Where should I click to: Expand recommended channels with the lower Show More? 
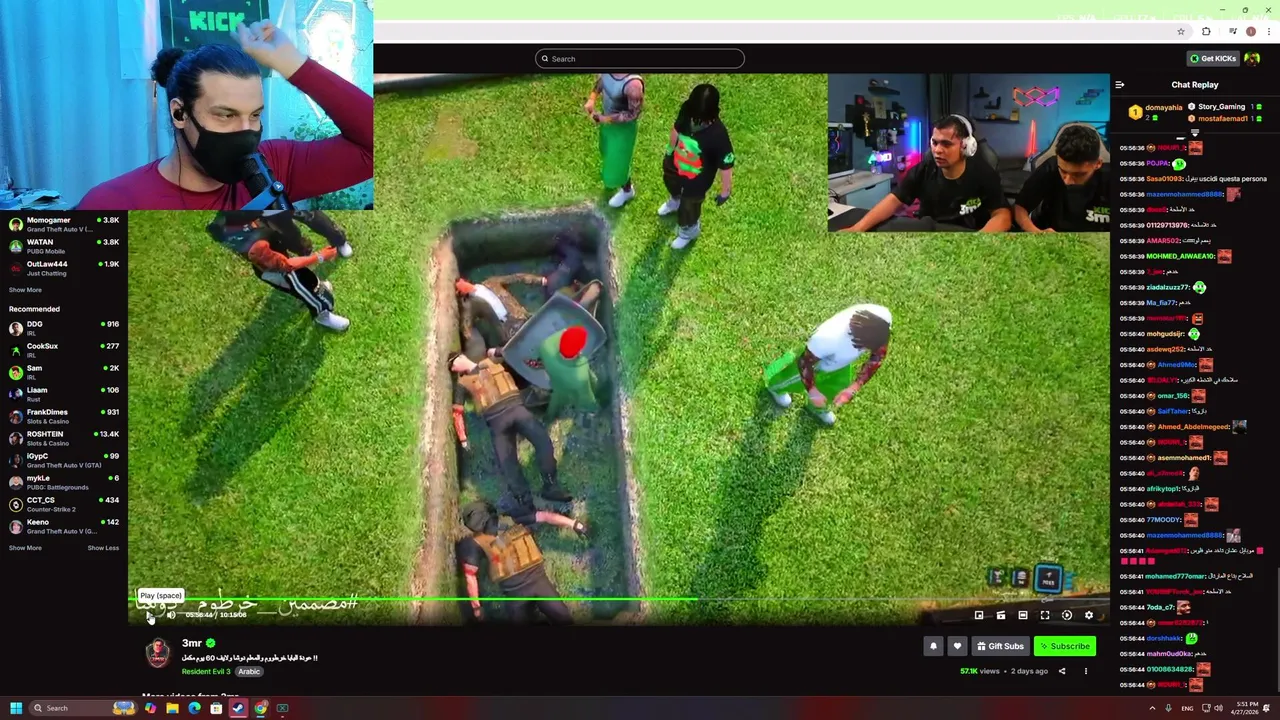coord(25,548)
